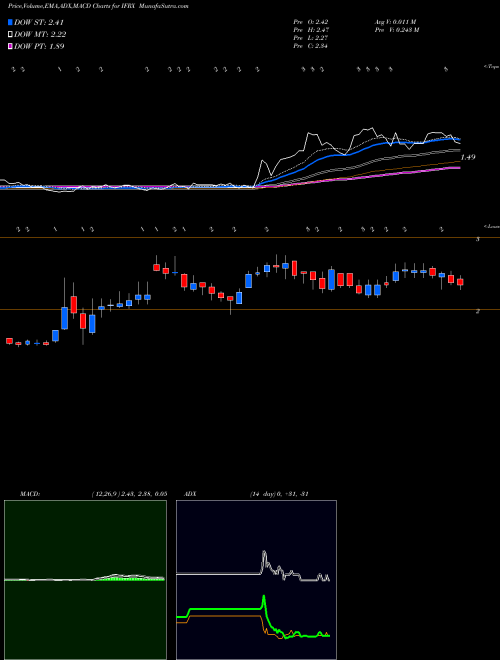This screenshot has width=500, height=660.
Task: Open the dark blue ADX indicator chart
Action: pyautogui.click(x=256, y=580)
